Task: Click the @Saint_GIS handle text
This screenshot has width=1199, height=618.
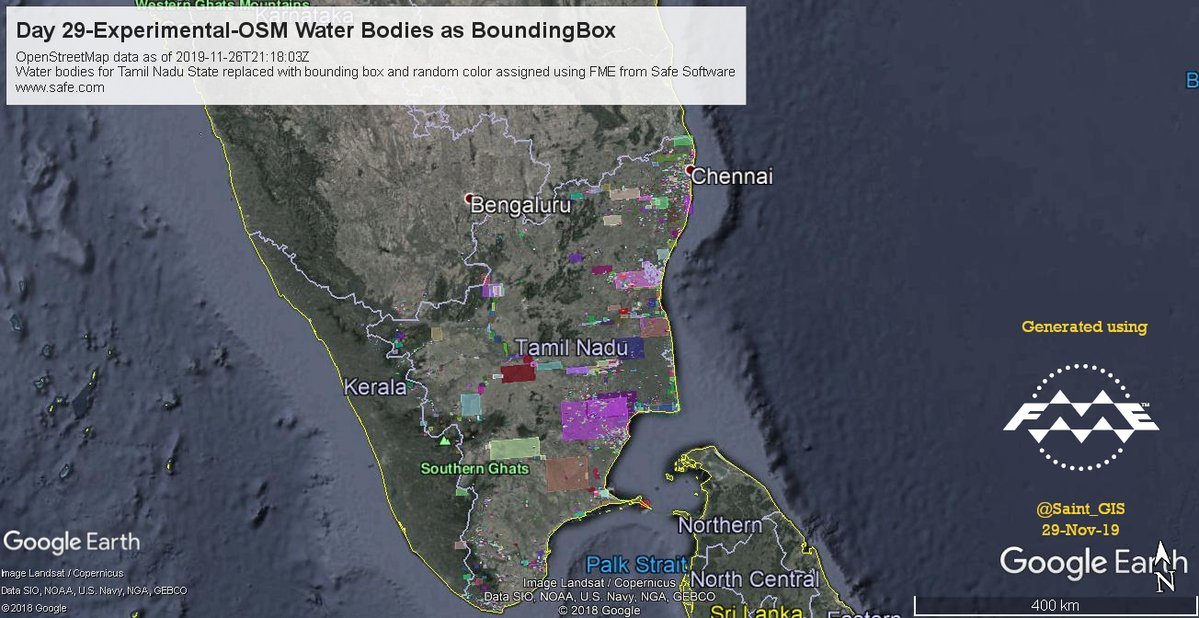Action: (1080, 509)
